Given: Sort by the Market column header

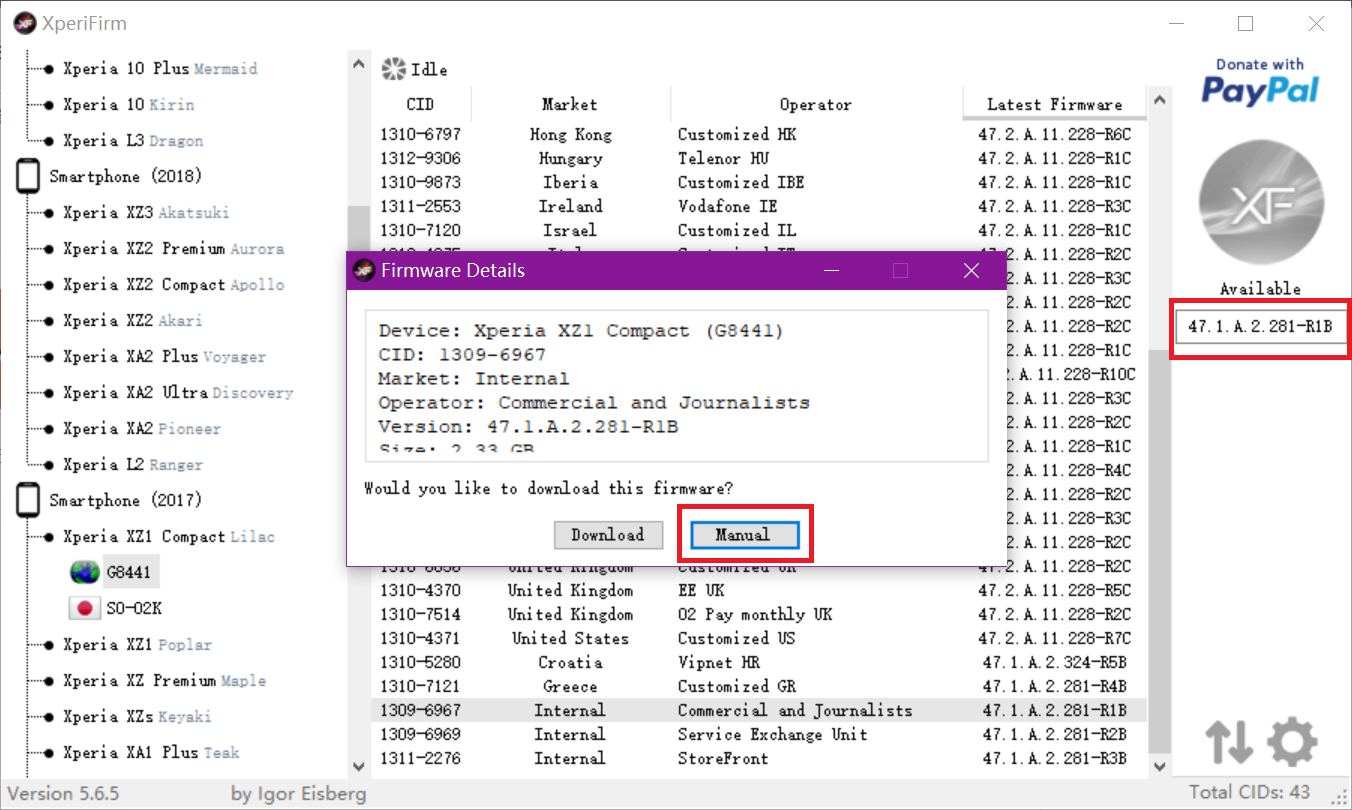Looking at the screenshot, I should point(569,104).
